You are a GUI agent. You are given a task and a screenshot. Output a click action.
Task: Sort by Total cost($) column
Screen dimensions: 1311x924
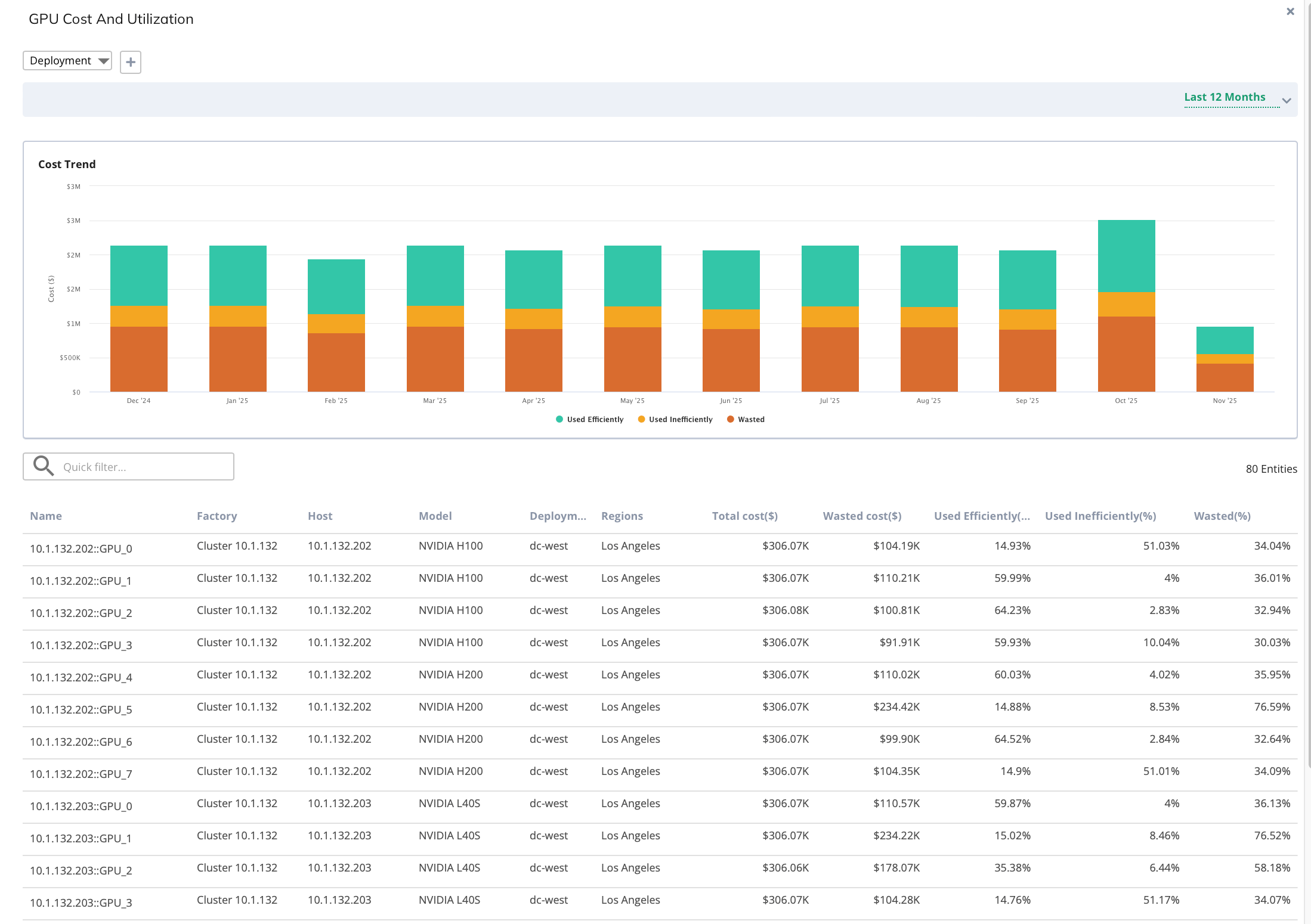[x=744, y=516]
